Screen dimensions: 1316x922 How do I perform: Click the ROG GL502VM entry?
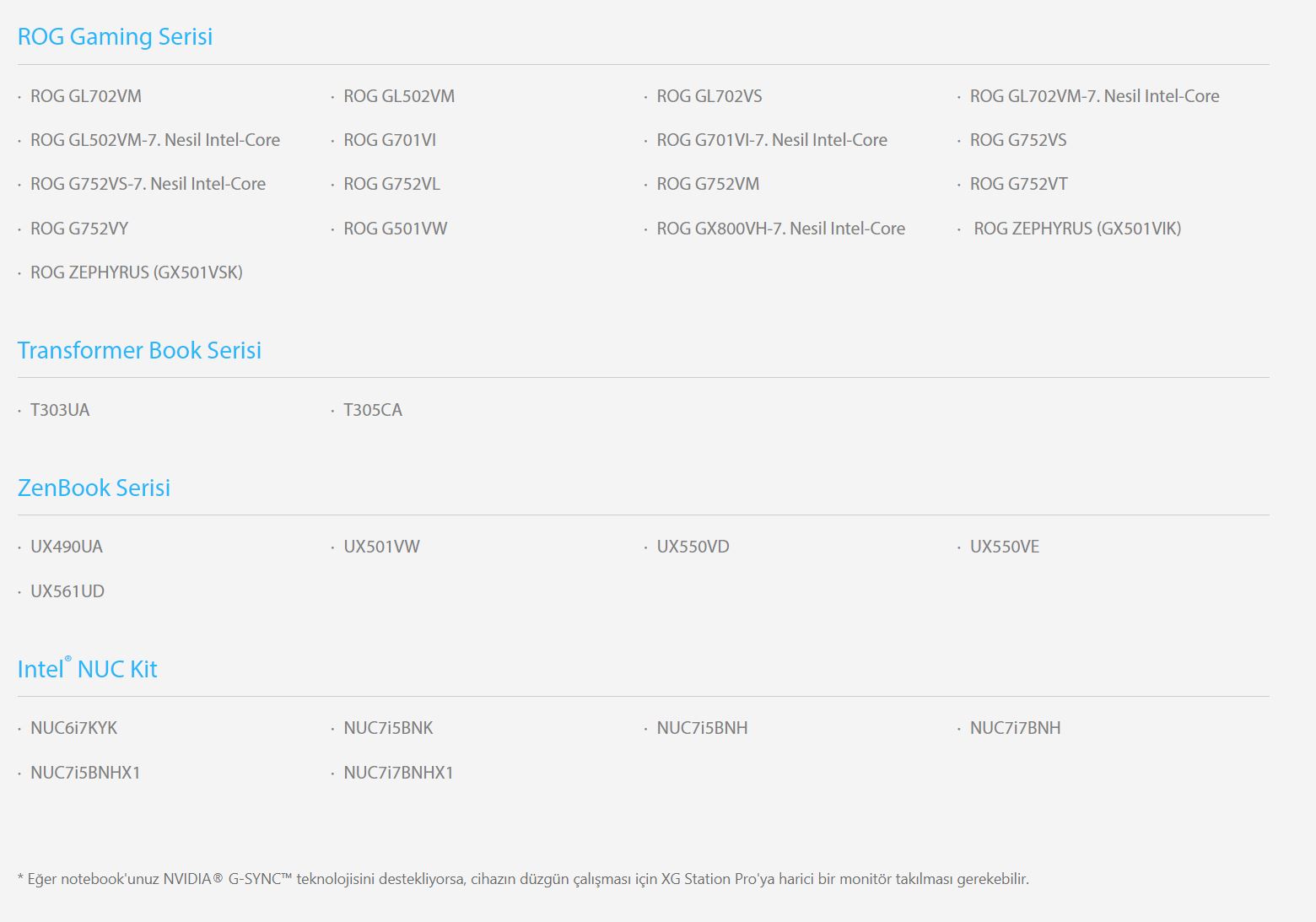tap(399, 96)
